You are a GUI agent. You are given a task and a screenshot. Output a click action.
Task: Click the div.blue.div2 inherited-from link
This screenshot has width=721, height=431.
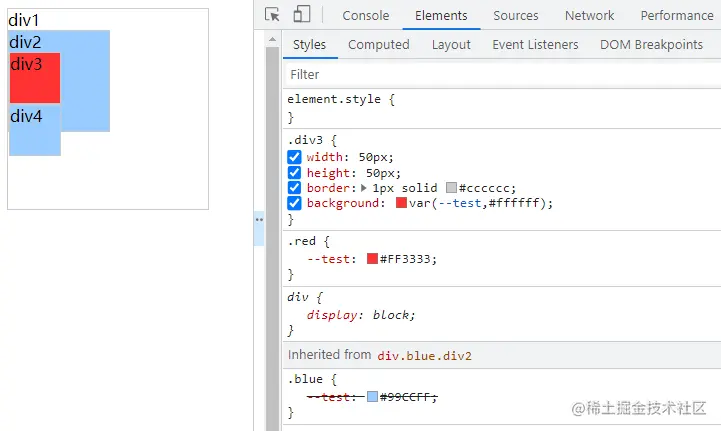(424, 356)
